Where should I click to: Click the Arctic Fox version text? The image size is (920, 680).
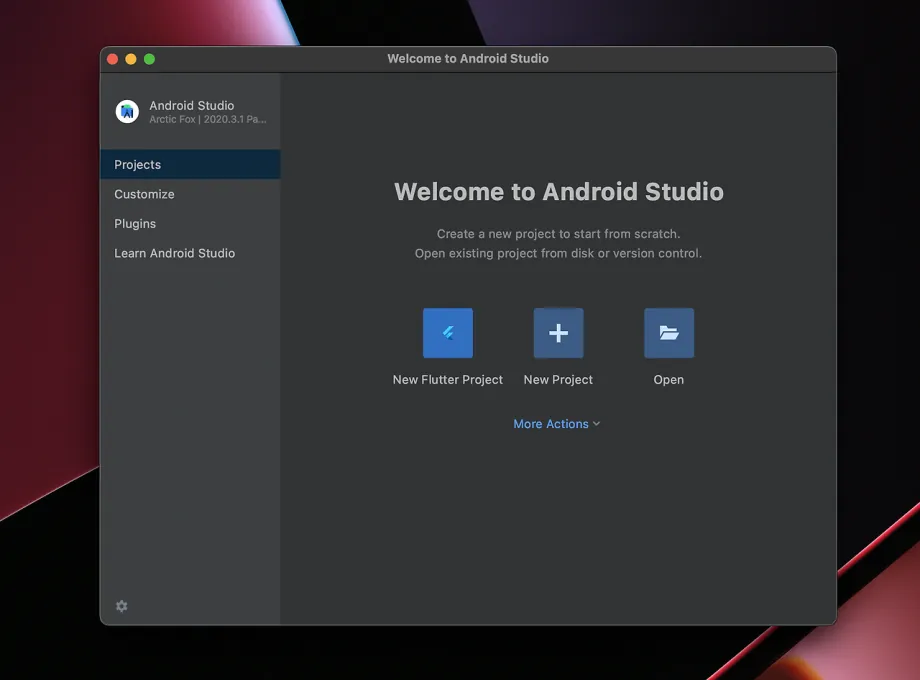[x=208, y=119]
